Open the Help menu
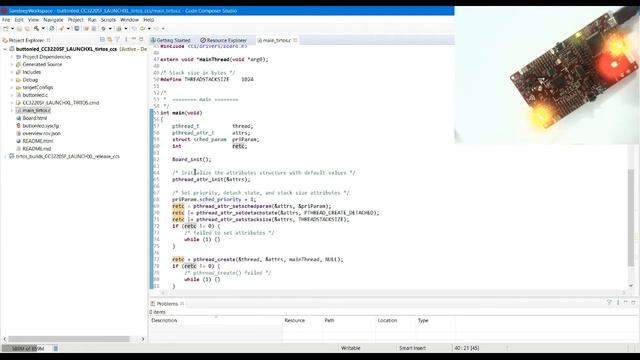The image size is (640, 360). [149, 20]
